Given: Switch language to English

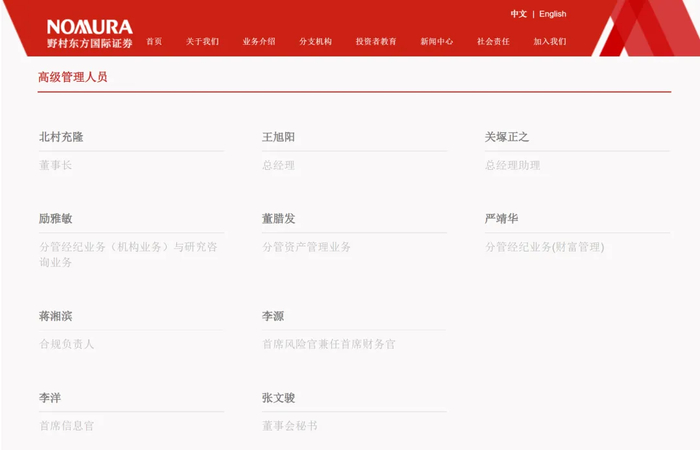Looking at the screenshot, I should [x=553, y=14].
